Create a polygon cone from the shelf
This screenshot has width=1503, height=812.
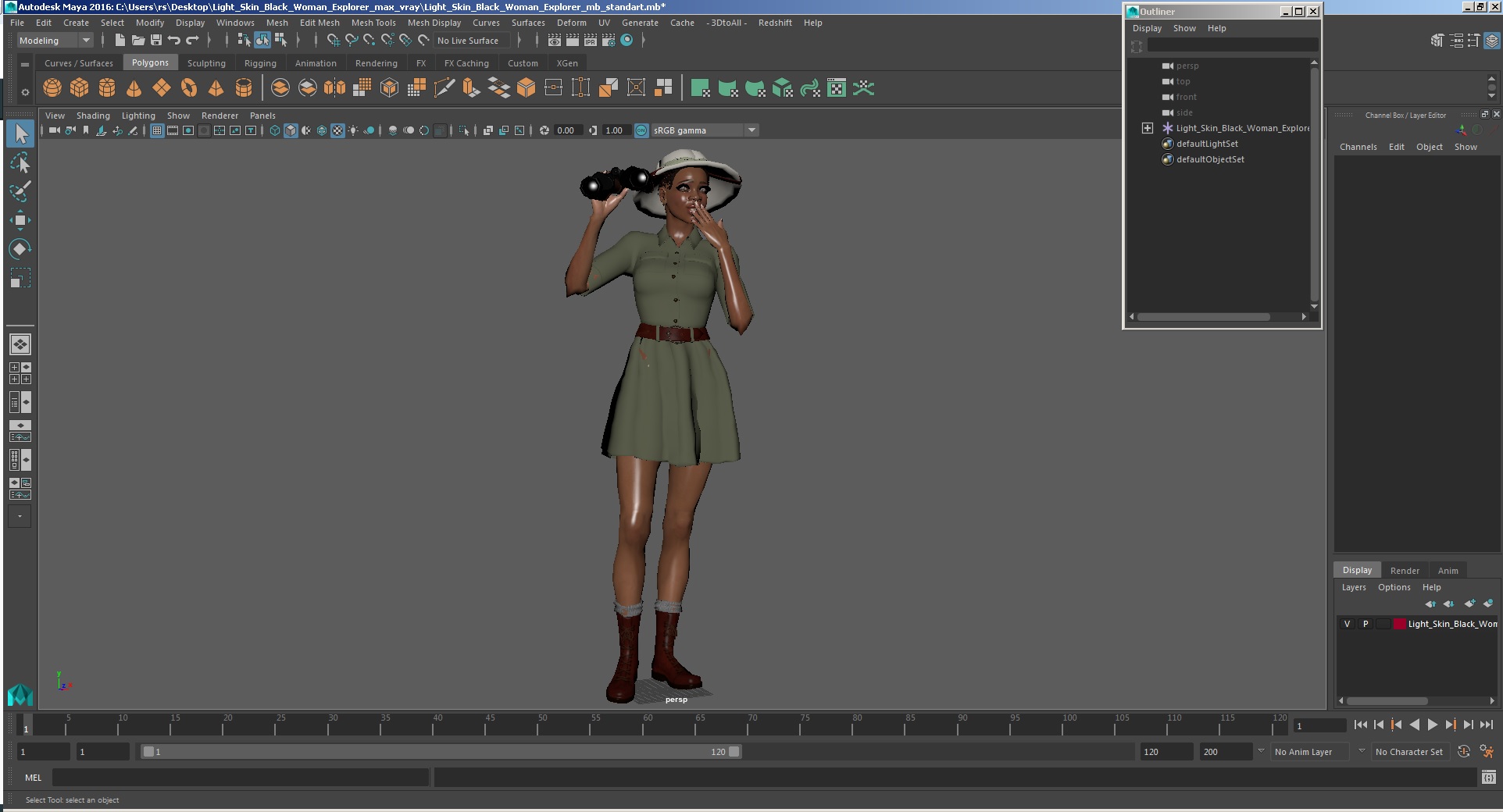[134, 88]
